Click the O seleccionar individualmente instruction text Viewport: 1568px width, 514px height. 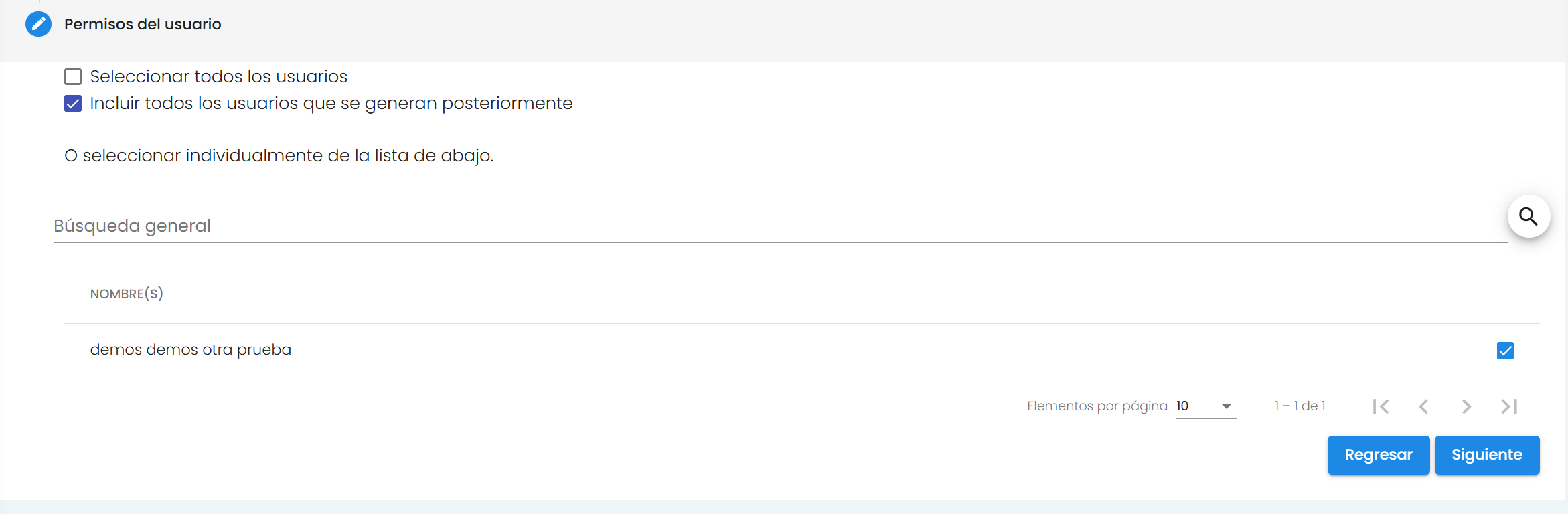click(279, 155)
